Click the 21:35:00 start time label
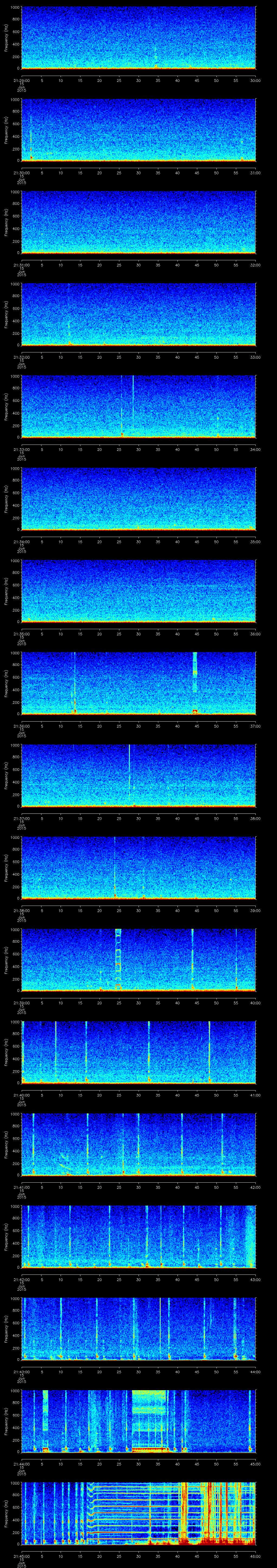This screenshot has height=1568, width=277. (21, 634)
